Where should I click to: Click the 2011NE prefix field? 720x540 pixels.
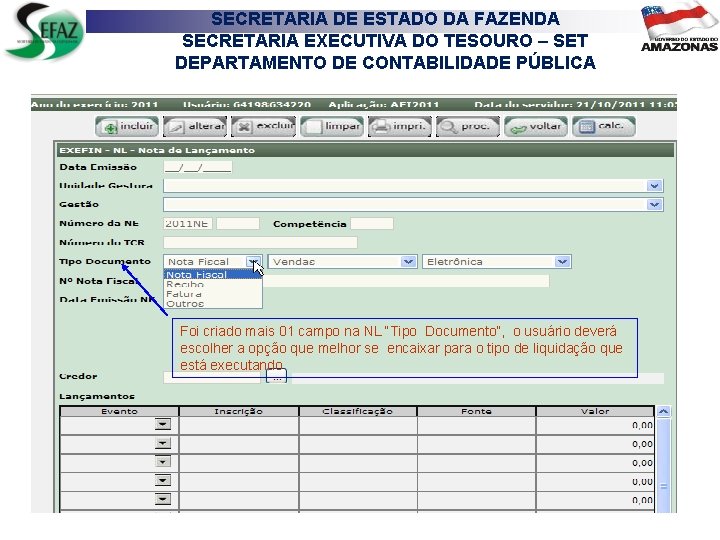click(x=187, y=224)
